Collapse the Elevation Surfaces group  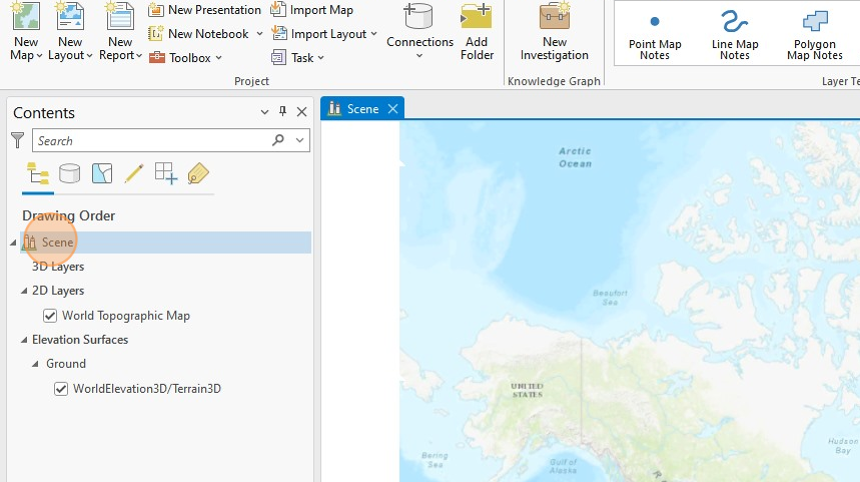click(24, 340)
